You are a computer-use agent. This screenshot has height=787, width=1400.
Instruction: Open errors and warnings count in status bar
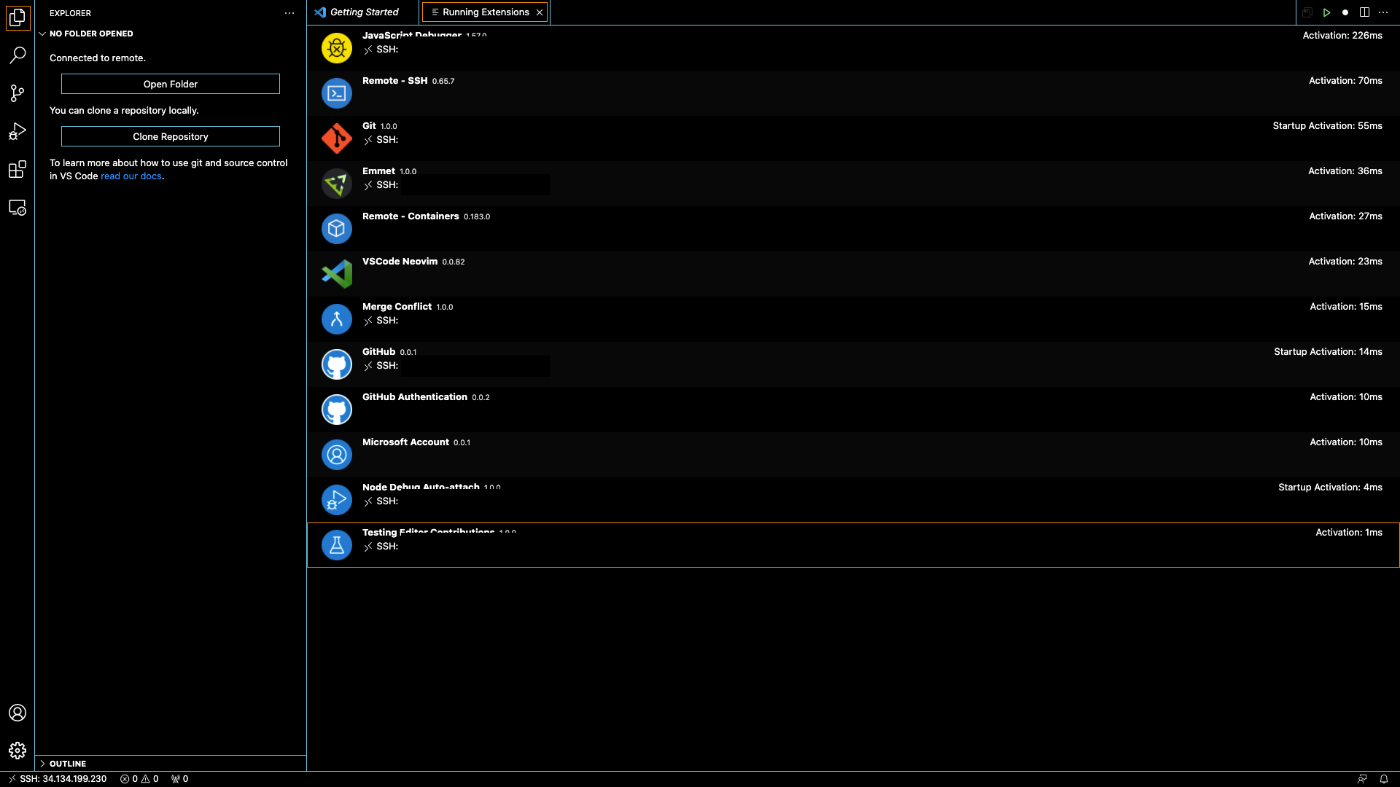click(x=139, y=779)
